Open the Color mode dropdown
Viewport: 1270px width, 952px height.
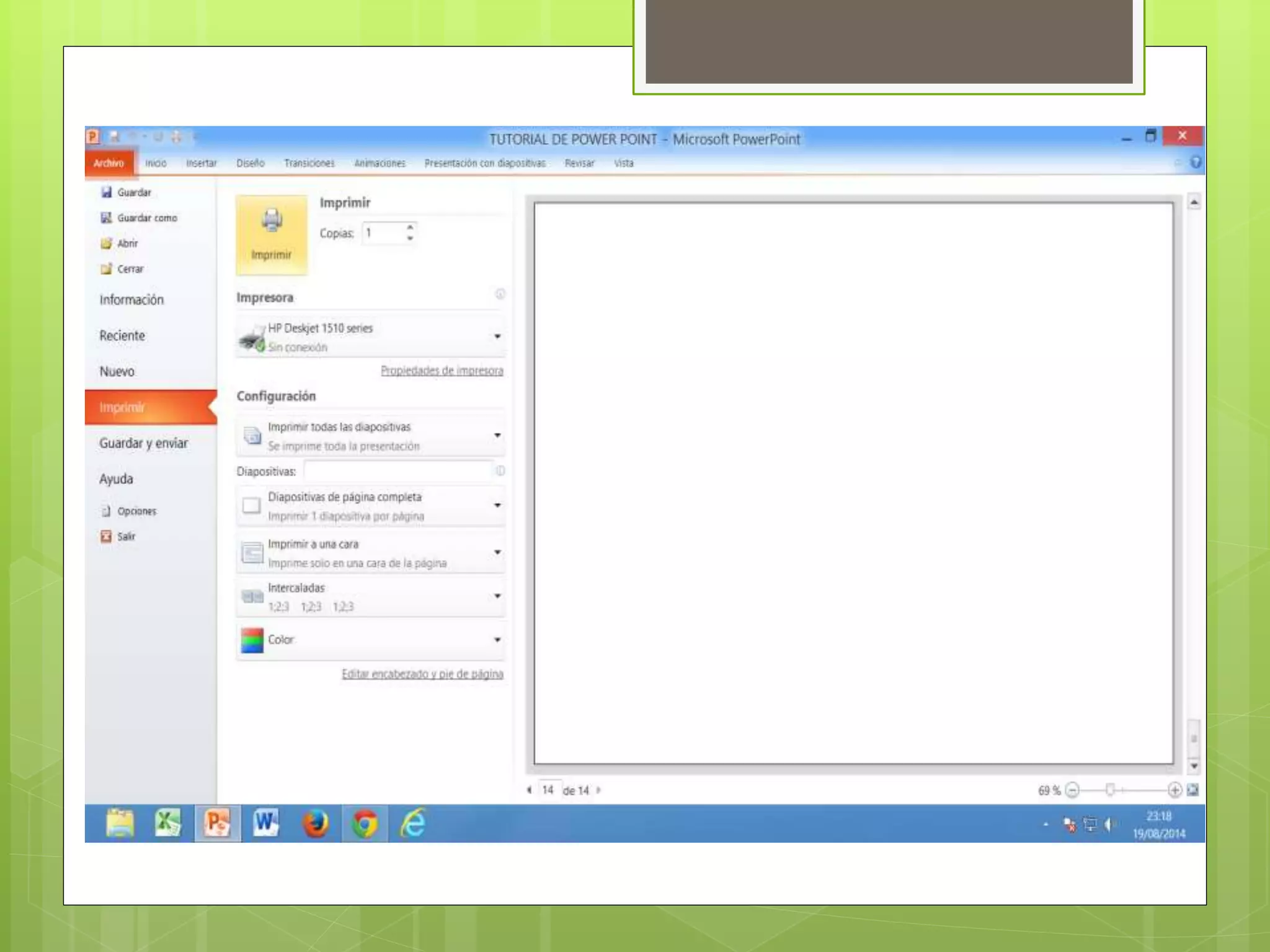tap(497, 640)
